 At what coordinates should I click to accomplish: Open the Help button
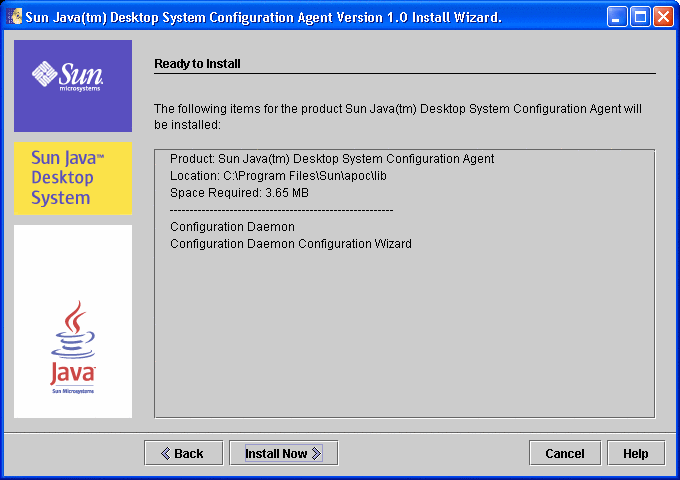pyautogui.click(x=636, y=453)
